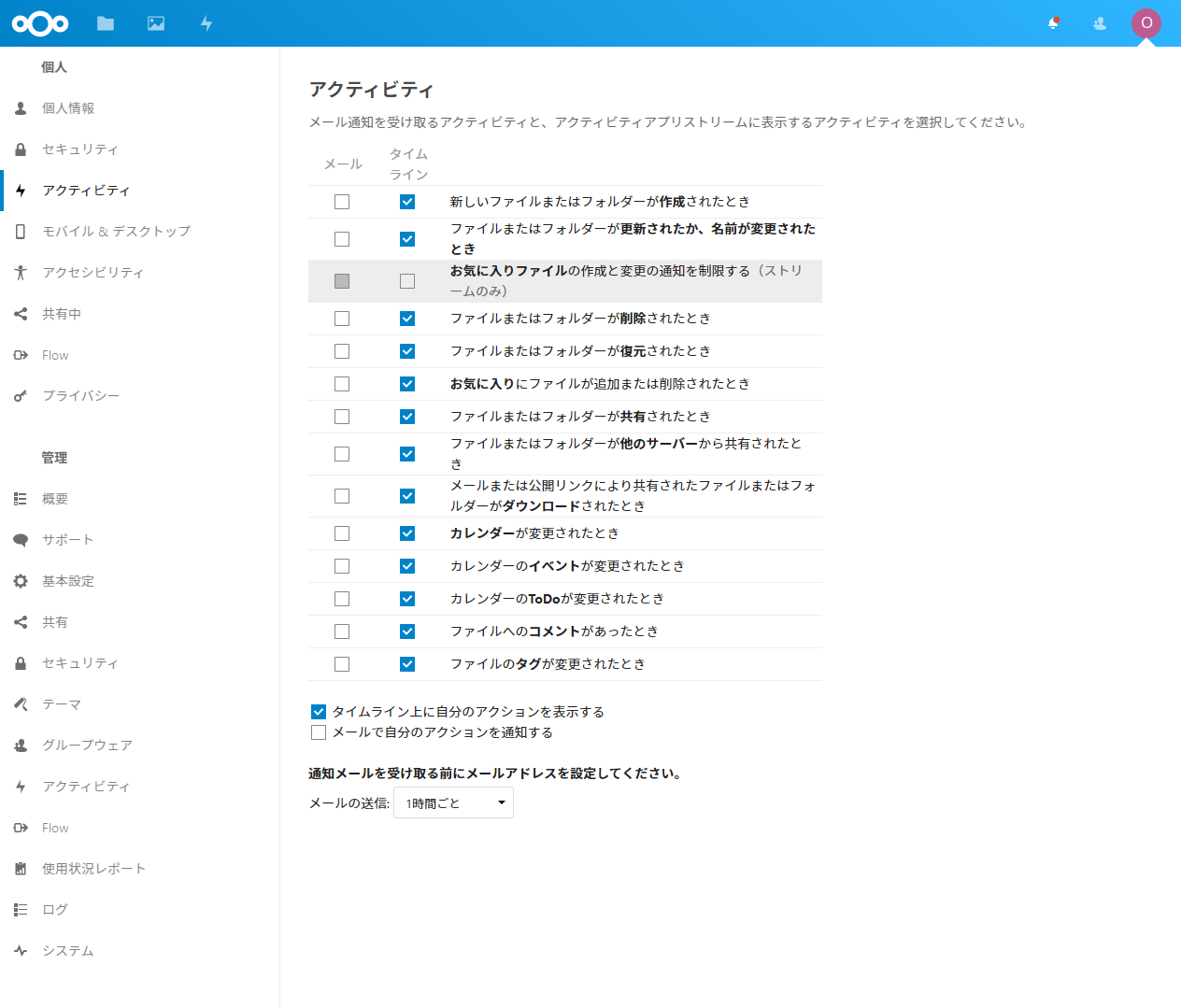Click the 個人情報 person icon
This screenshot has height=1008, width=1181.
21,108
